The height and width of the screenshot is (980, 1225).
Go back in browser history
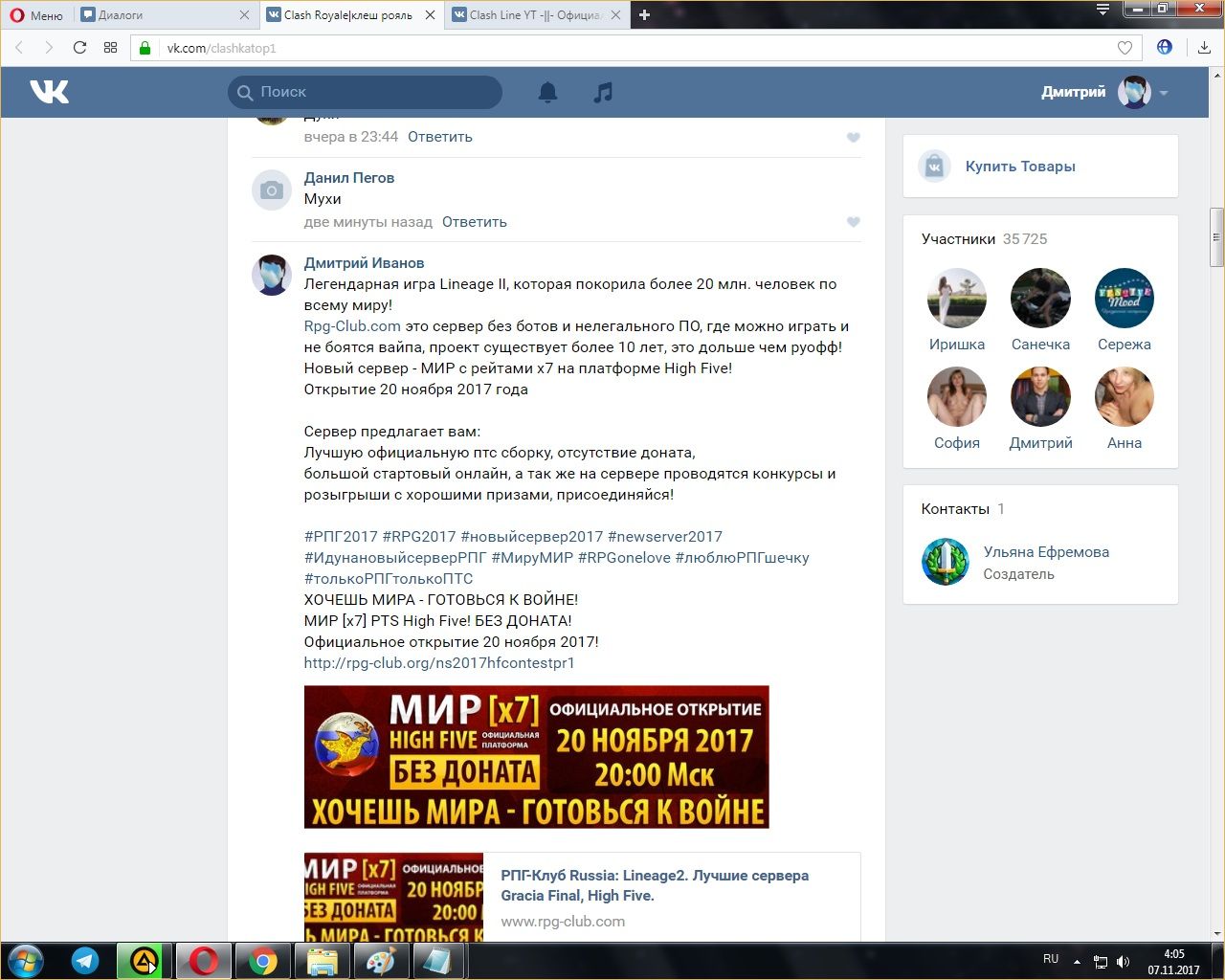[19, 48]
